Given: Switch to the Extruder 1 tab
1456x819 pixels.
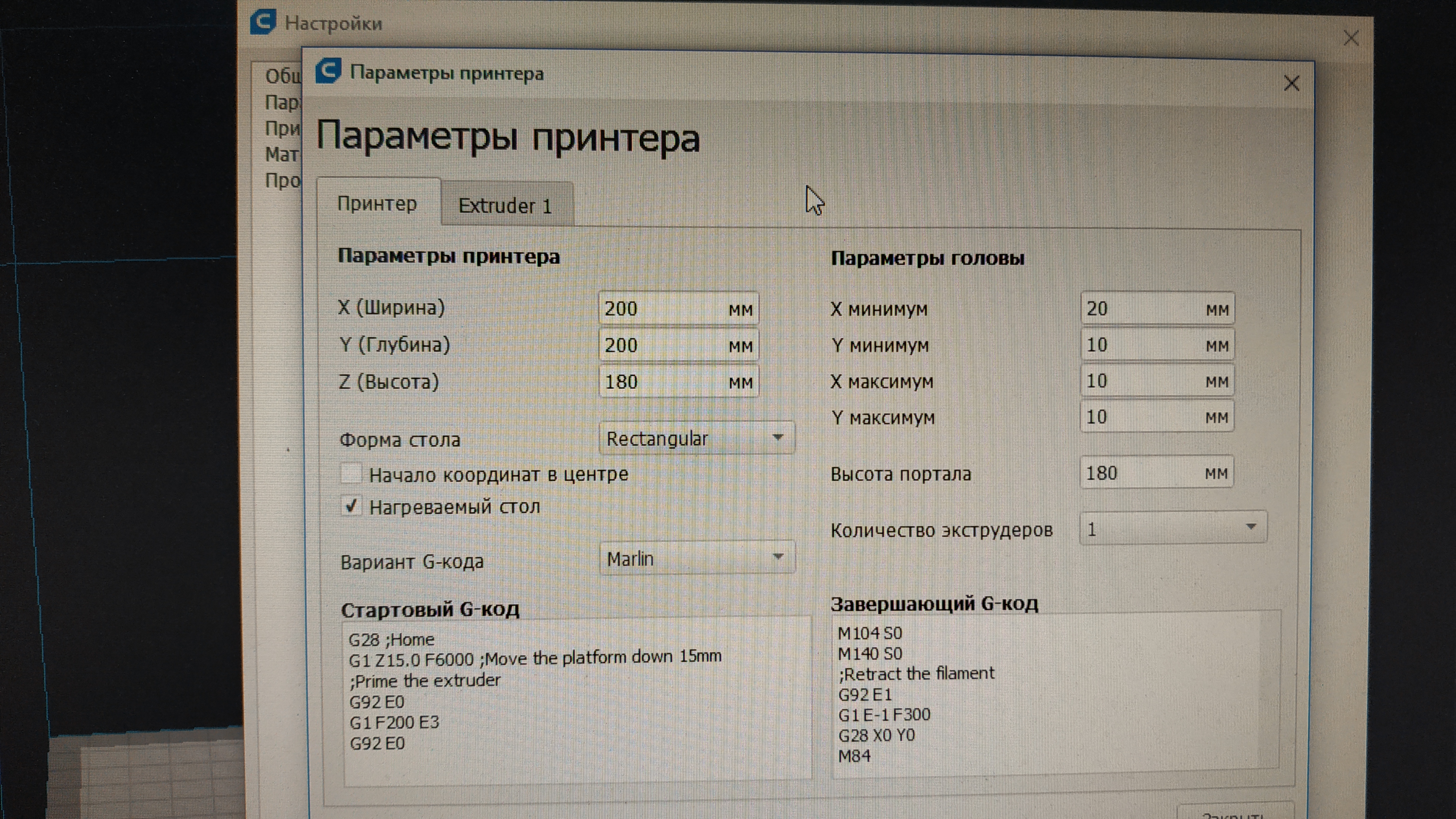Looking at the screenshot, I should click(505, 205).
